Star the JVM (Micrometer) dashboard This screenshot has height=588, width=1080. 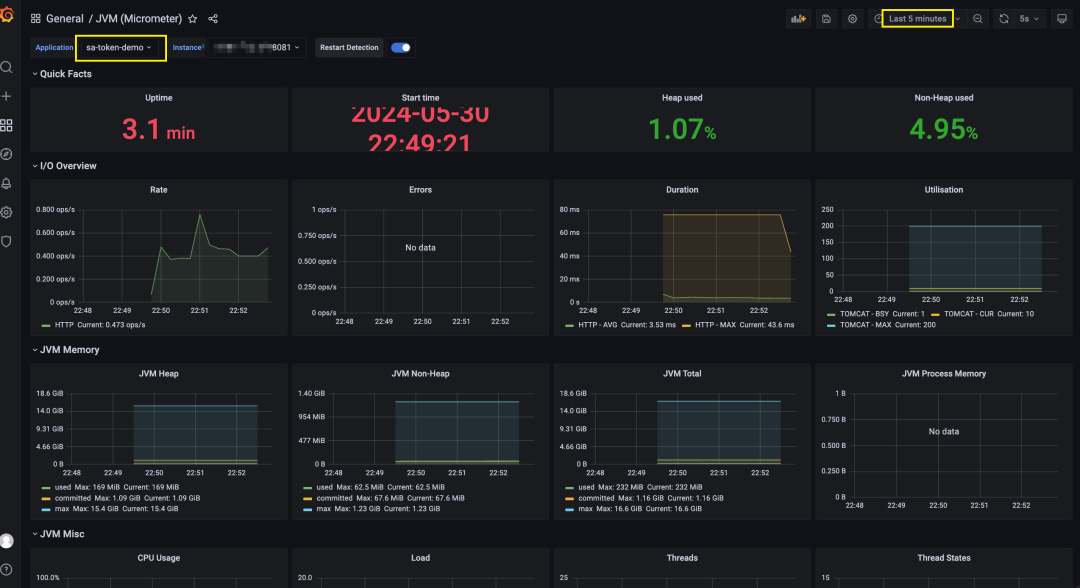coord(193,19)
